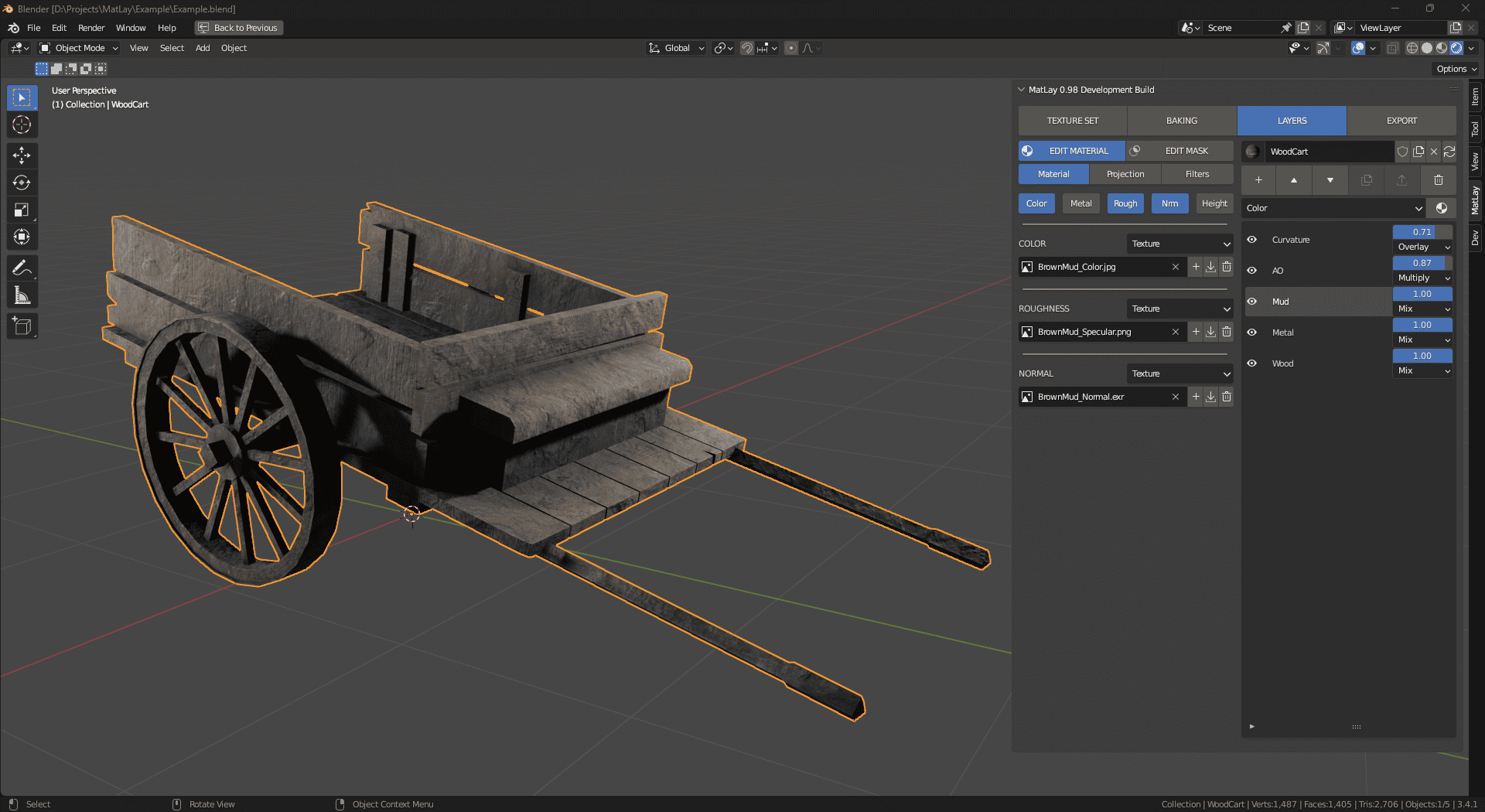Enable Rendered viewport shading
This screenshot has width=1485, height=812.
pos(1457,48)
